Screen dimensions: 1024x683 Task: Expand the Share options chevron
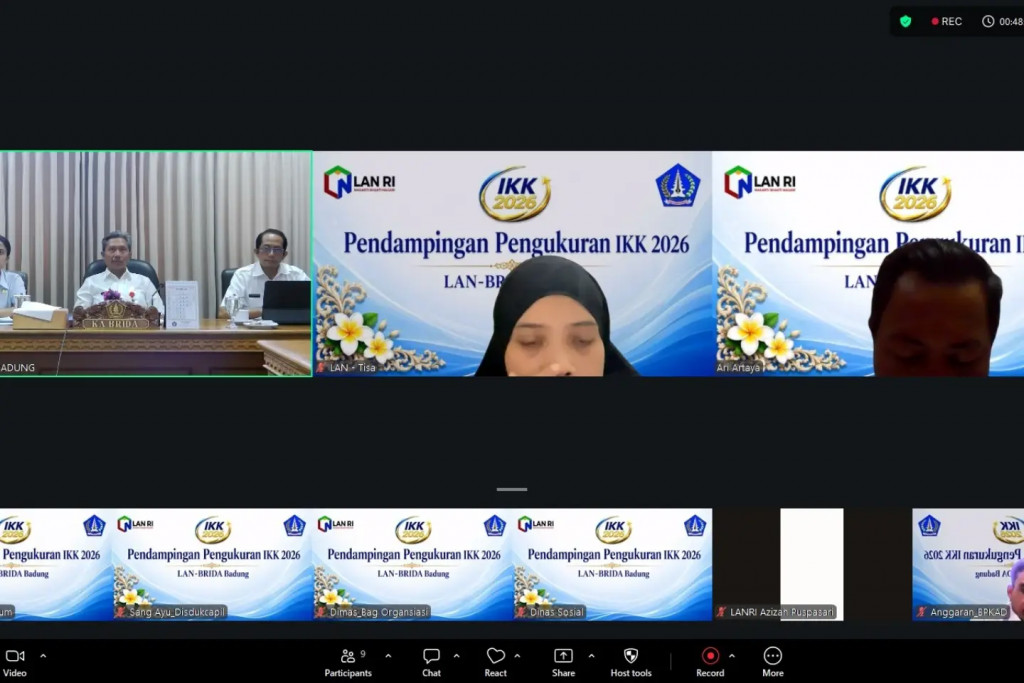591,656
